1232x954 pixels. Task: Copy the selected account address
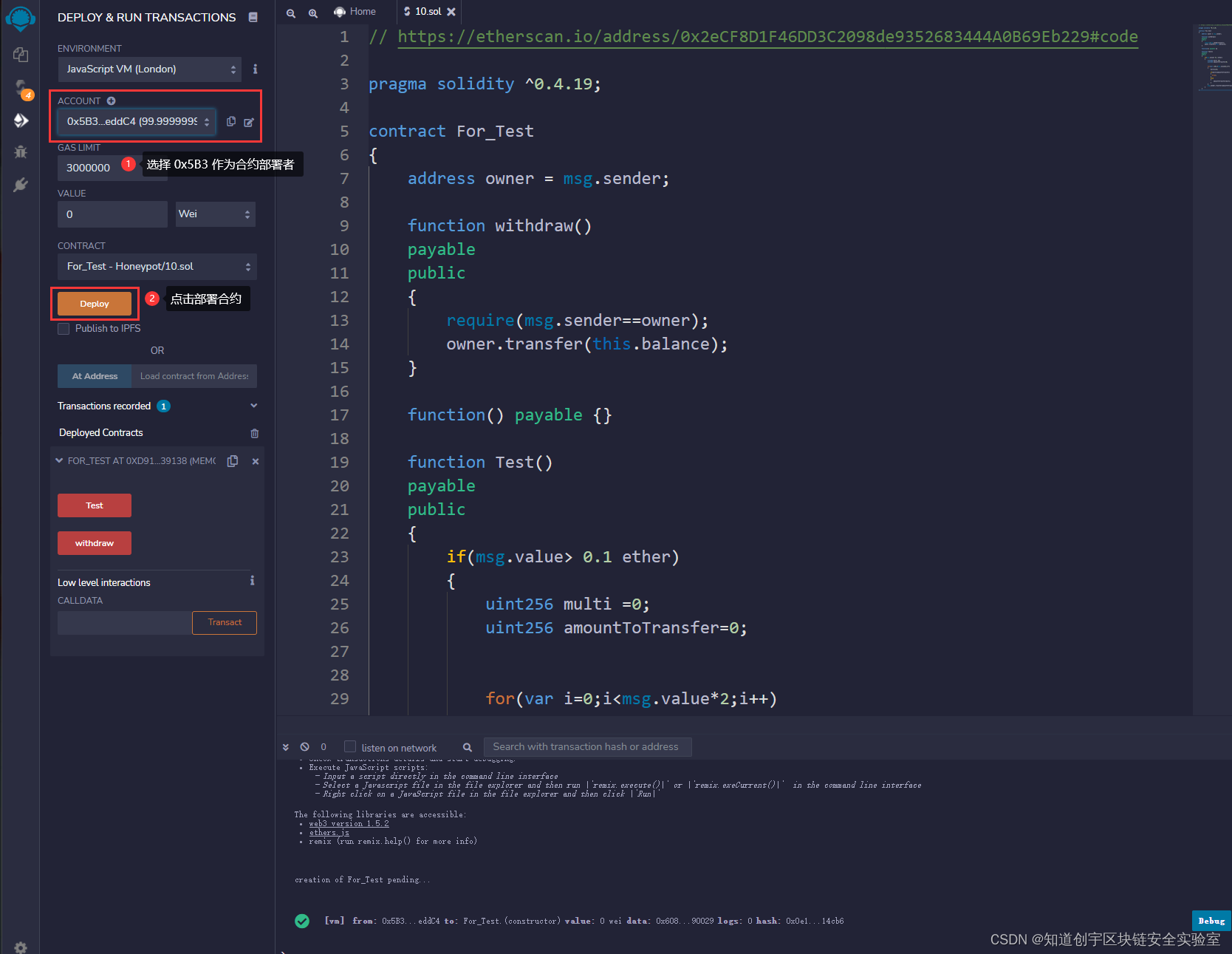coord(231,121)
